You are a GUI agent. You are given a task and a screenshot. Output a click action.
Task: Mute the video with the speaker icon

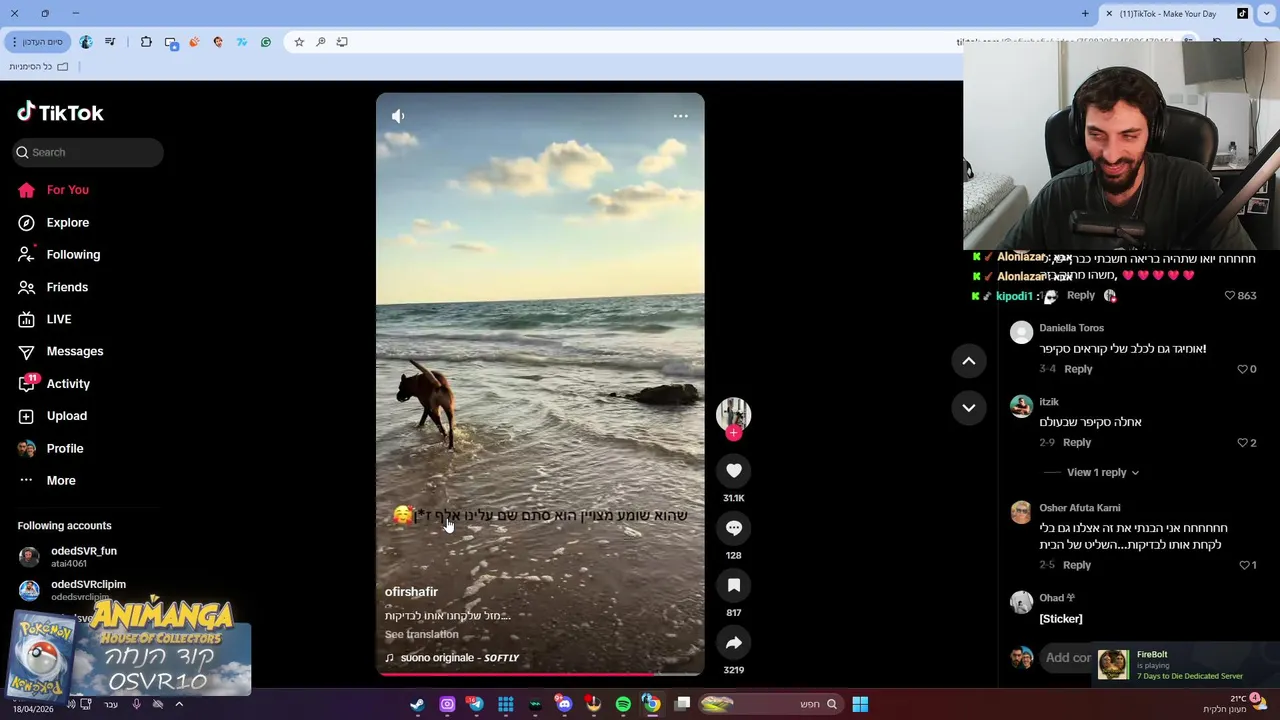[x=398, y=116]
